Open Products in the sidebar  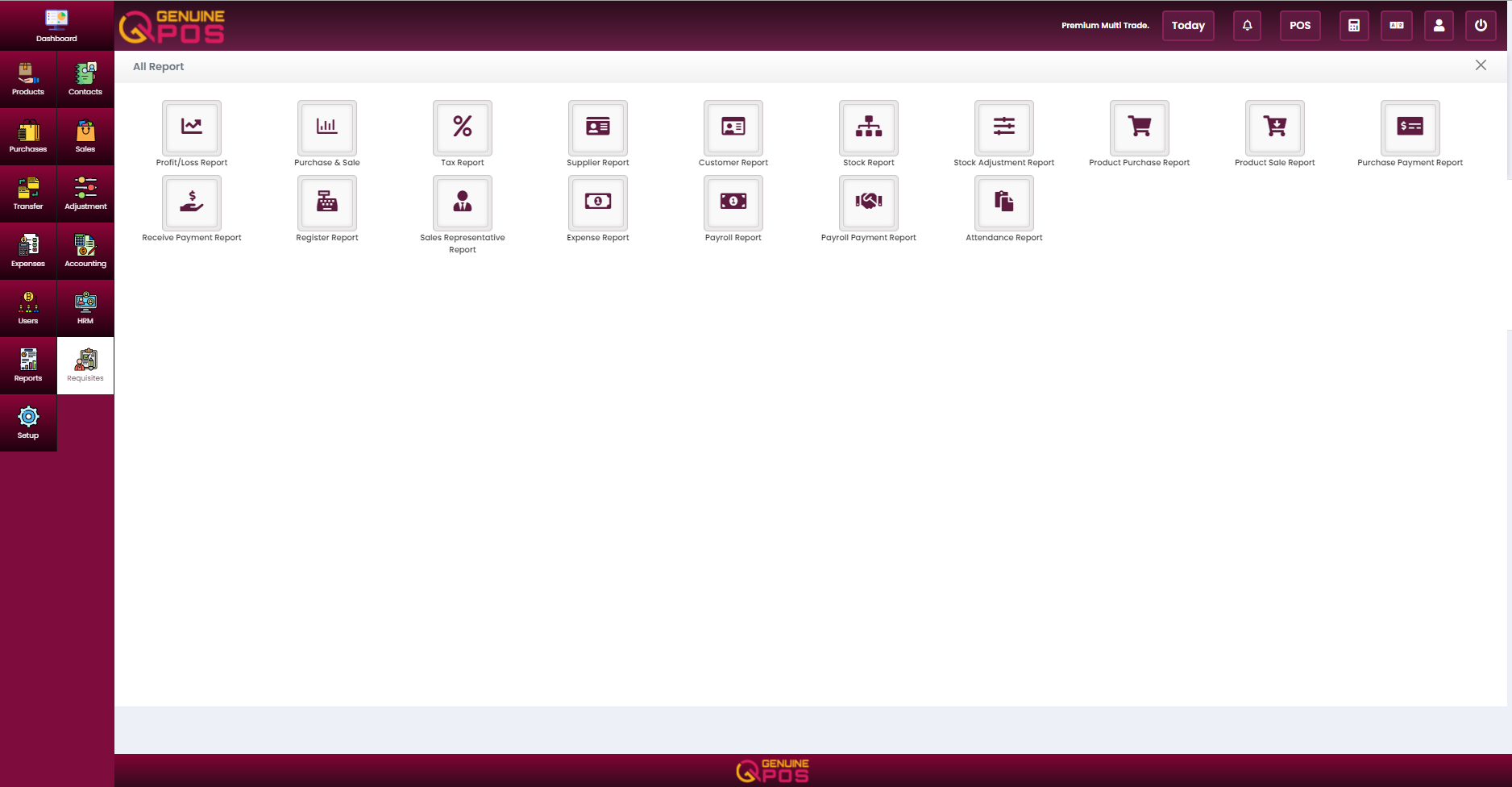28,79
